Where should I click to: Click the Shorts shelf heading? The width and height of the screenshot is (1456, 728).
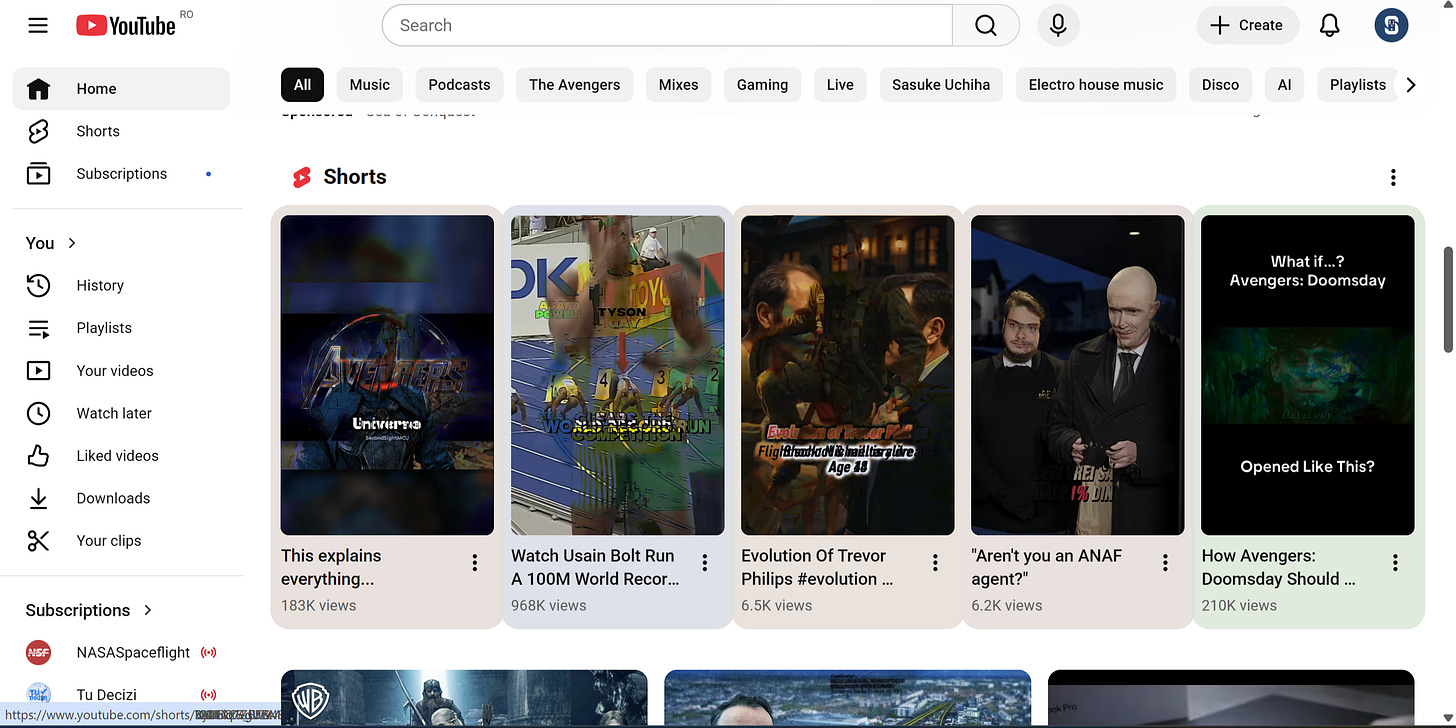pos(355,177)
